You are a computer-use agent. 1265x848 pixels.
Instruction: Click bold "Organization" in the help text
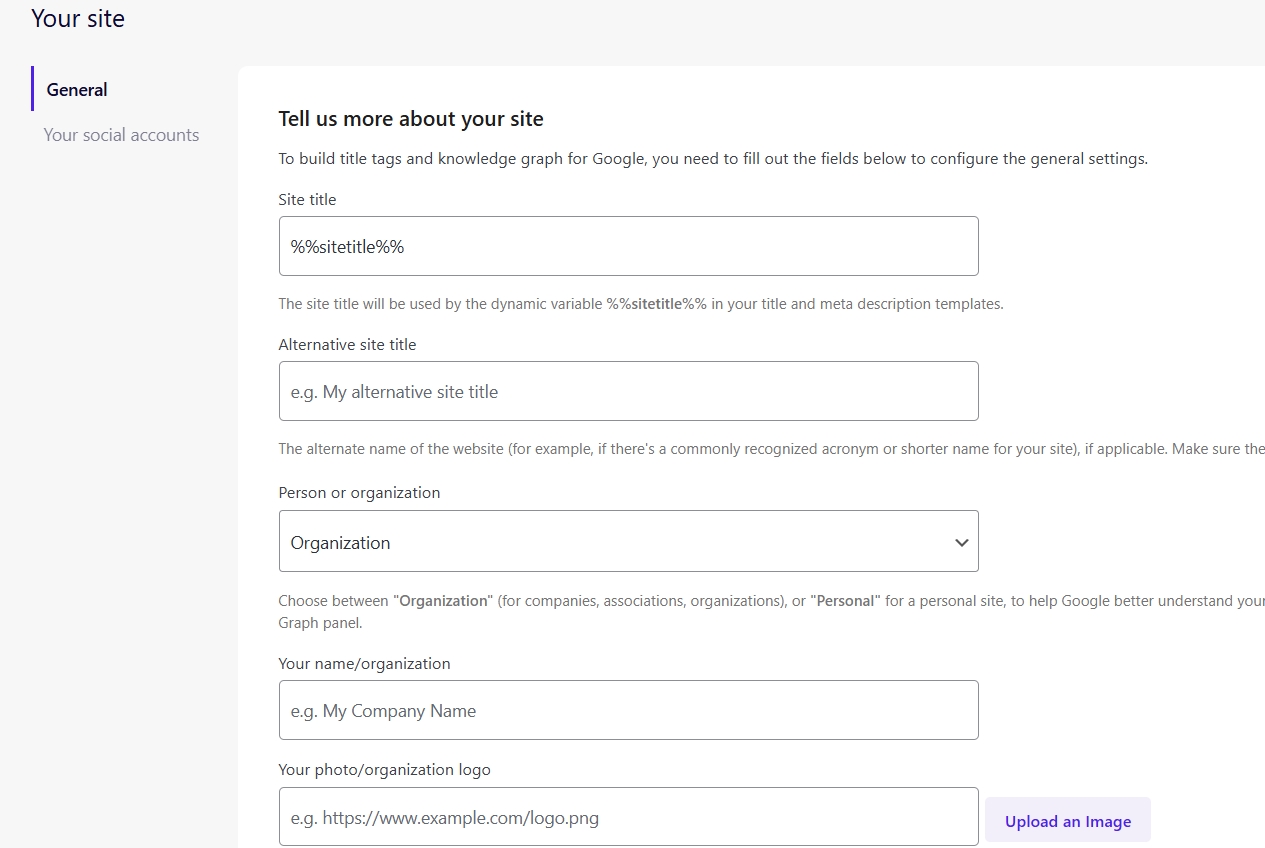pos(444,602)
